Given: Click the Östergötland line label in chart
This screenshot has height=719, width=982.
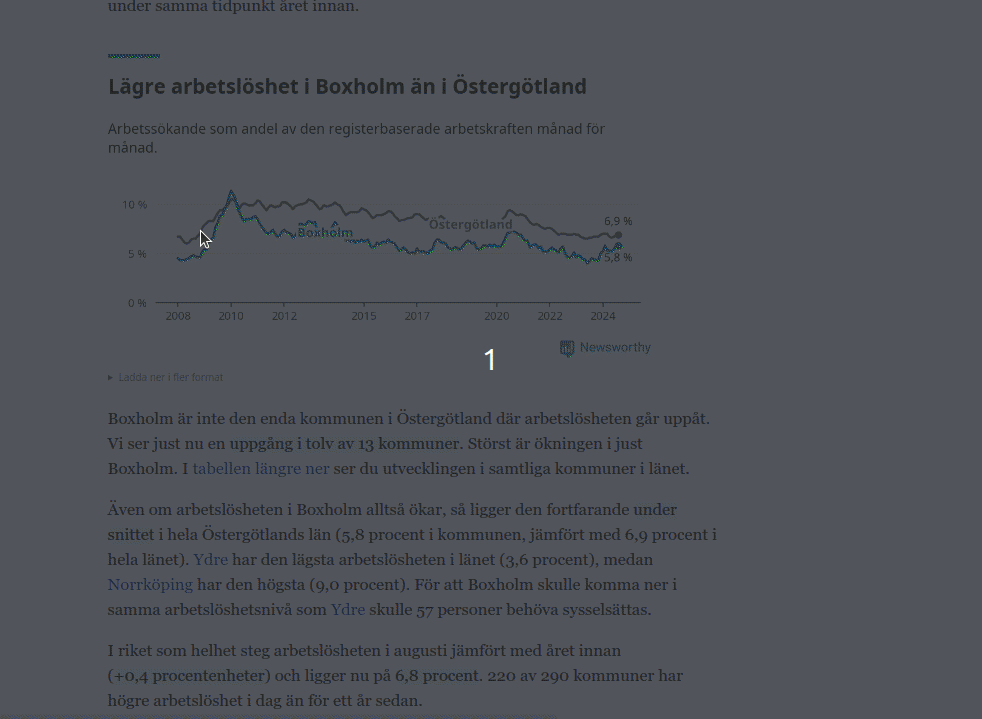Looking at the screenshot, I should click(x=470, y=225).
